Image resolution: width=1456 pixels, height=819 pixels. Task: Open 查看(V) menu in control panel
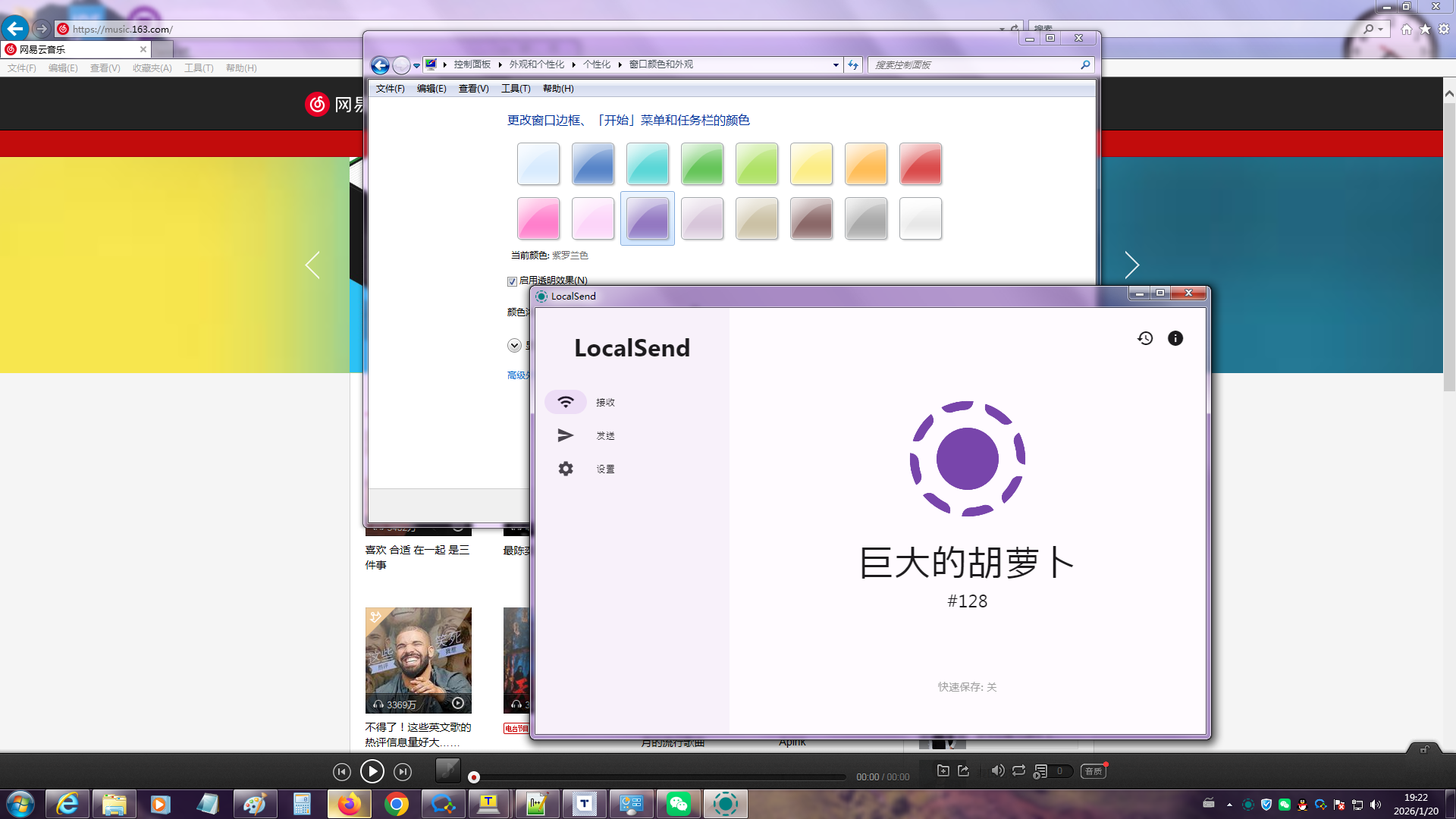[473, 89]
